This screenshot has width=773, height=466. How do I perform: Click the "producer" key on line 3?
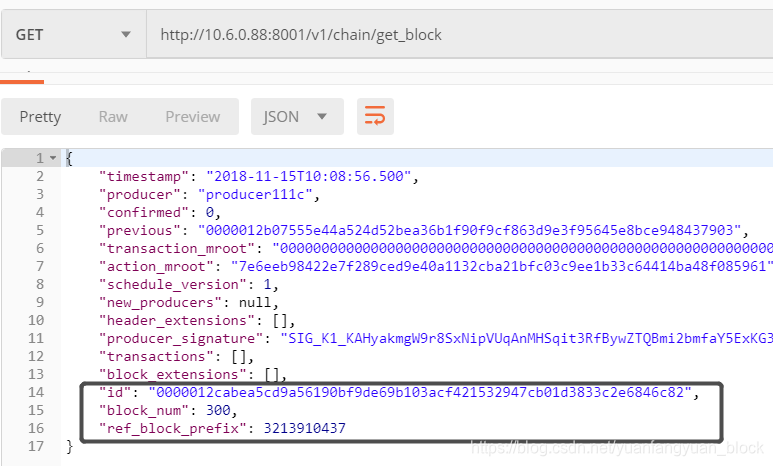point(140,195)
